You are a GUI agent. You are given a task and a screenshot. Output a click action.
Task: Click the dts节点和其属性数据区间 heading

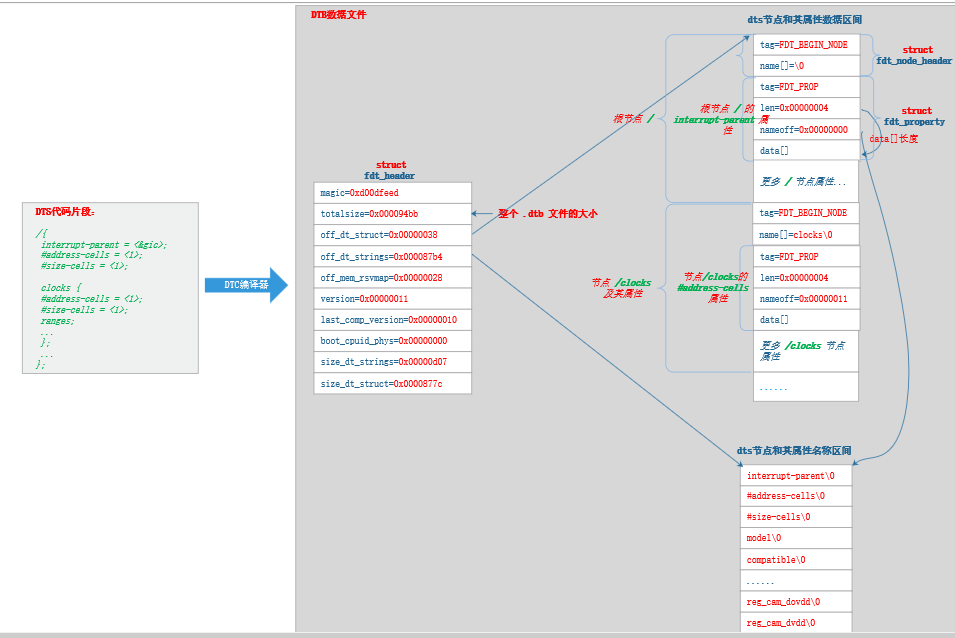pos(805,19)
